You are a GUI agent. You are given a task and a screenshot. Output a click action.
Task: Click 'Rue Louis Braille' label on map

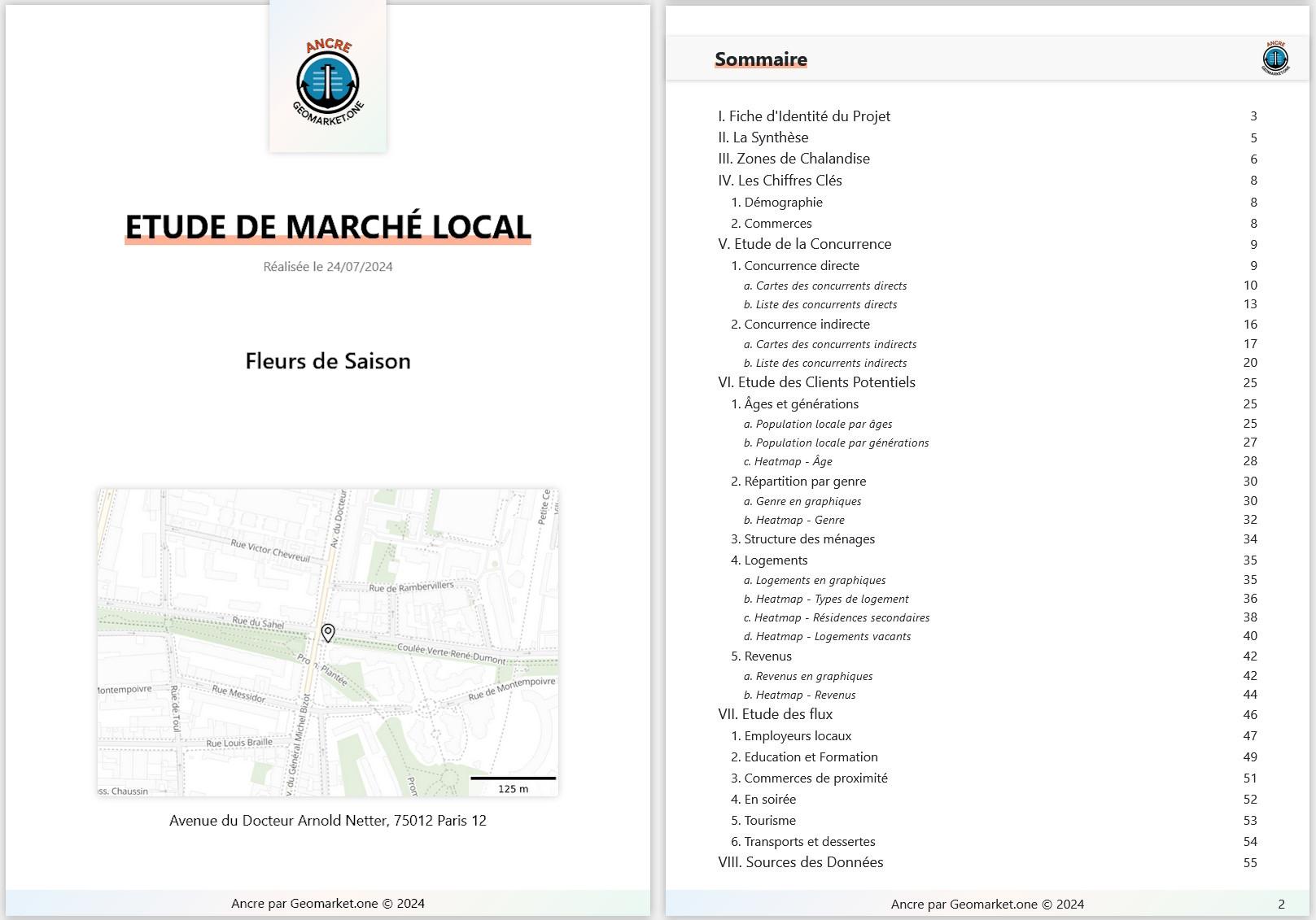tap(239, 743)
